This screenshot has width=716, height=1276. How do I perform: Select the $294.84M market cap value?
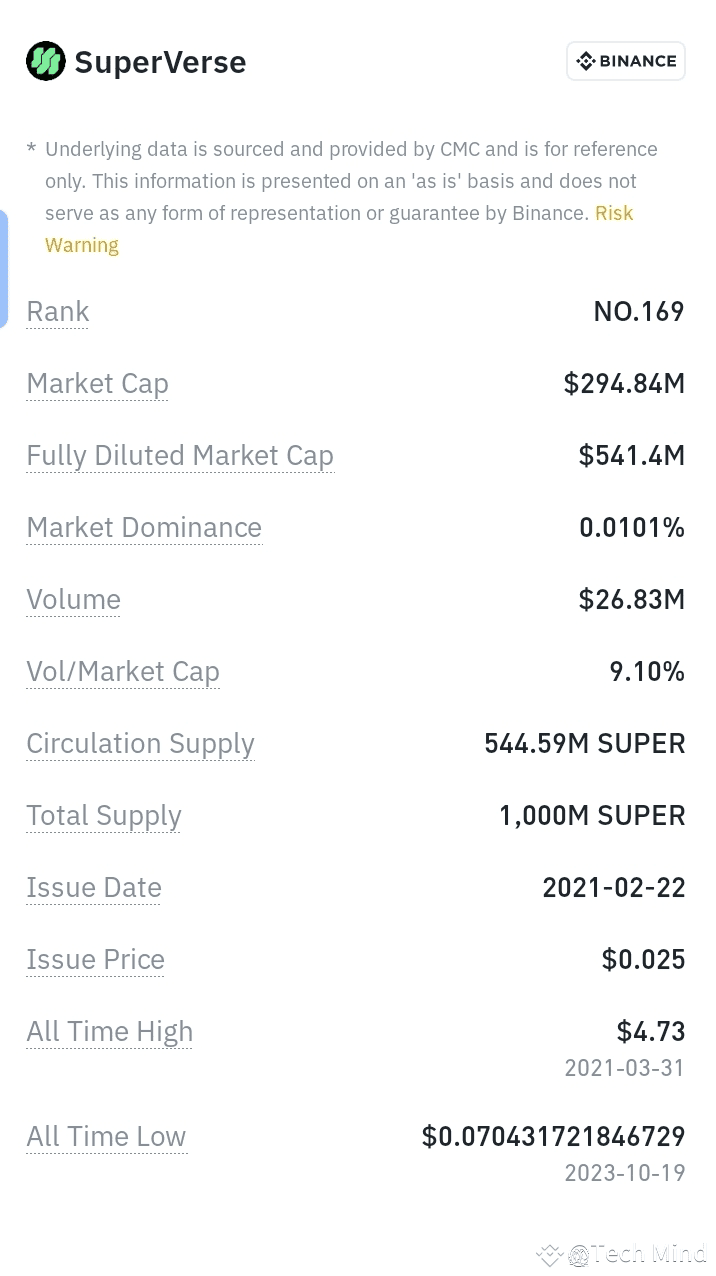click(x=624, y=384)
